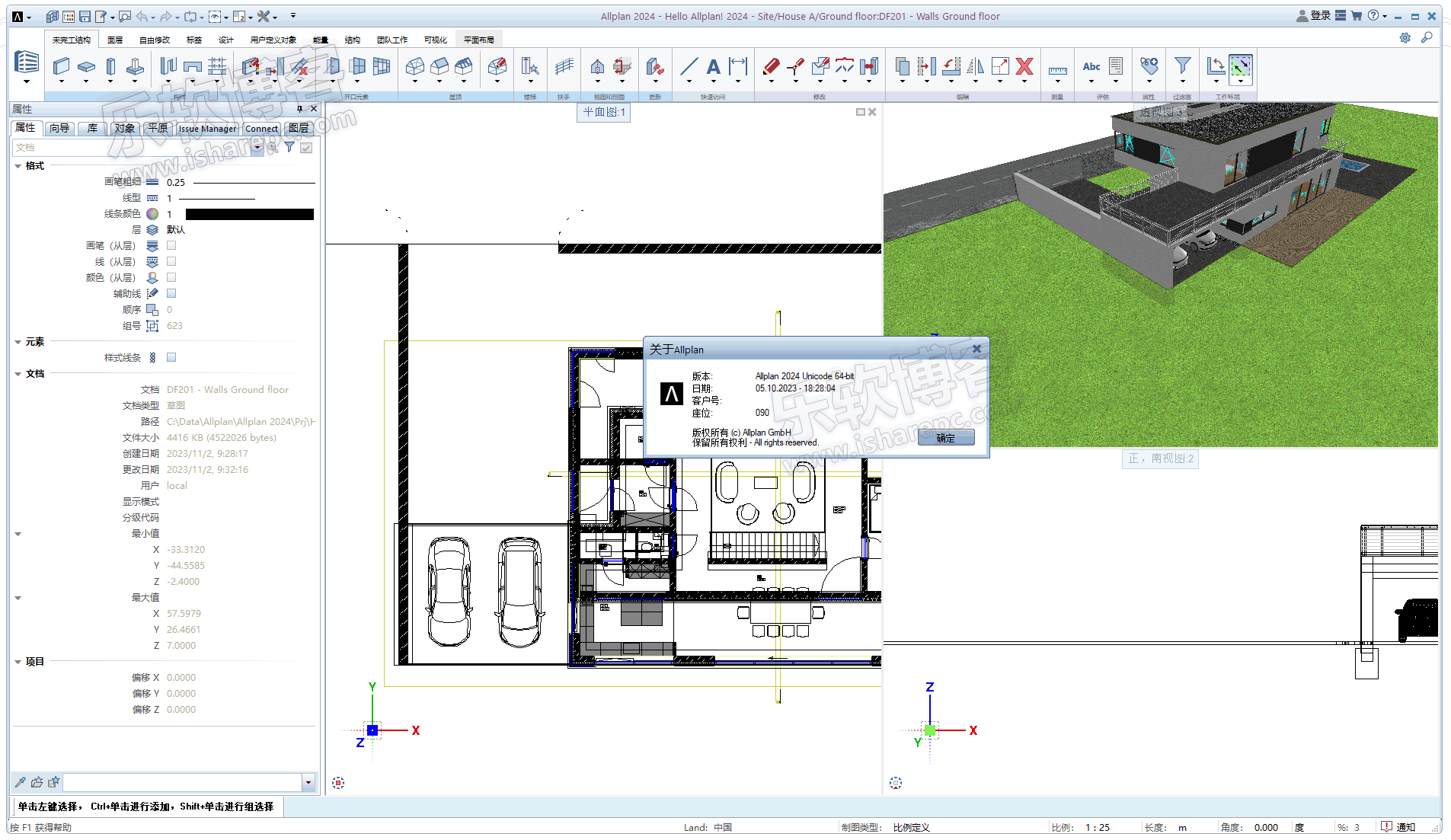This screenshot has height=840, width=1451.
Task: Open the 团队工作 ribbon tab
Action: coord(392,40)
